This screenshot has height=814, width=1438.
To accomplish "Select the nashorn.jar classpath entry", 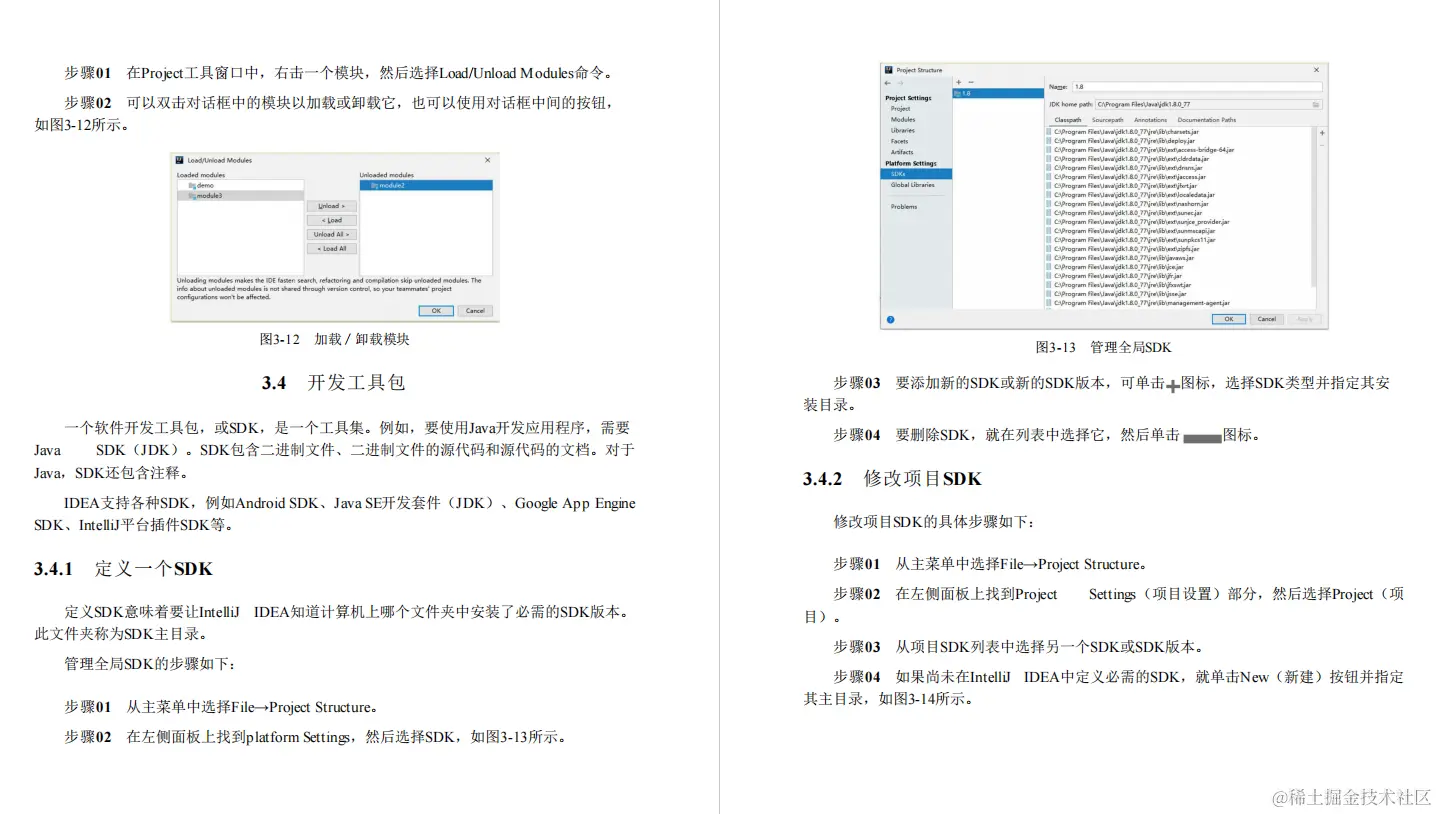I will point(1127,204).
